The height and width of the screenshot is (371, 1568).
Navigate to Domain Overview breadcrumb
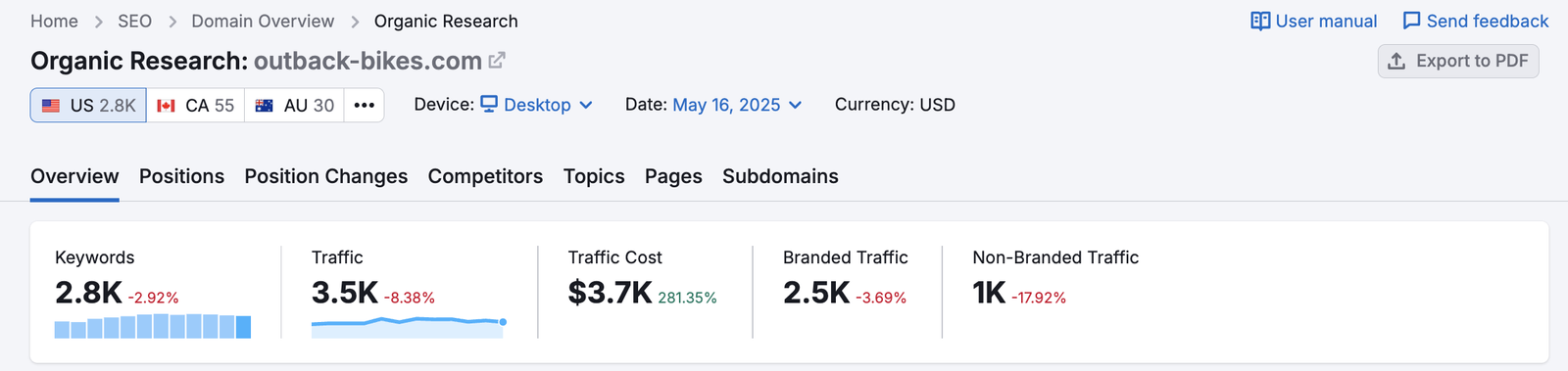point(263,21)
